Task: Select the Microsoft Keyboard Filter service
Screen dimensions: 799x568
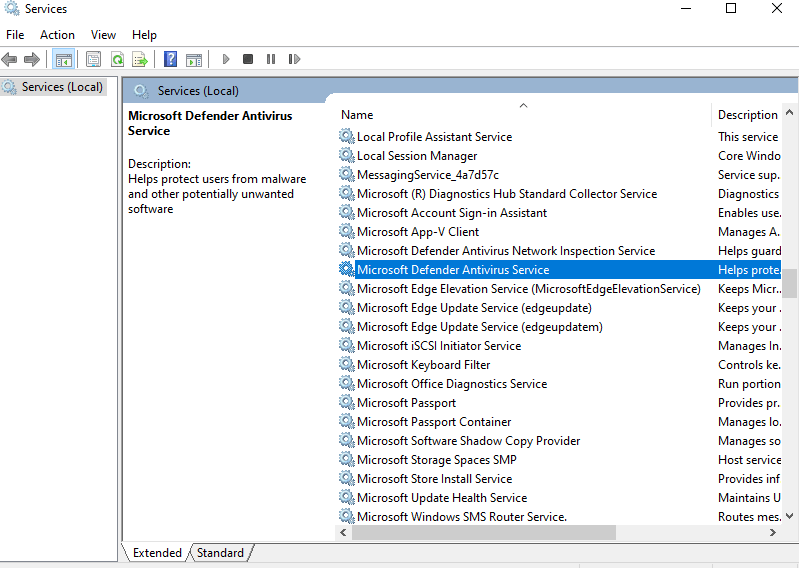Action: click(x=423, y=365)
